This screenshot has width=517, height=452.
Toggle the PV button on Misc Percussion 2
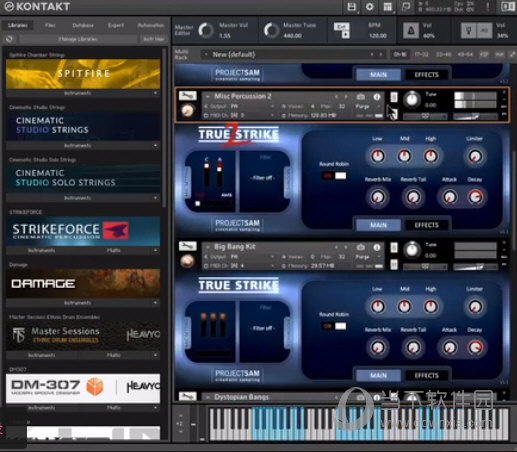pyautogui.click(x=504, y=114)
